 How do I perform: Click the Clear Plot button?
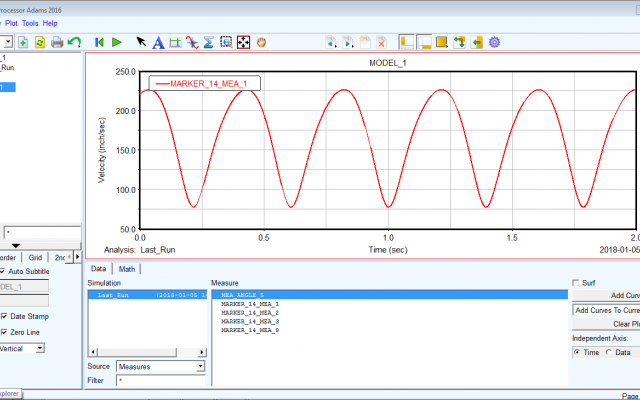pos(606,324)
